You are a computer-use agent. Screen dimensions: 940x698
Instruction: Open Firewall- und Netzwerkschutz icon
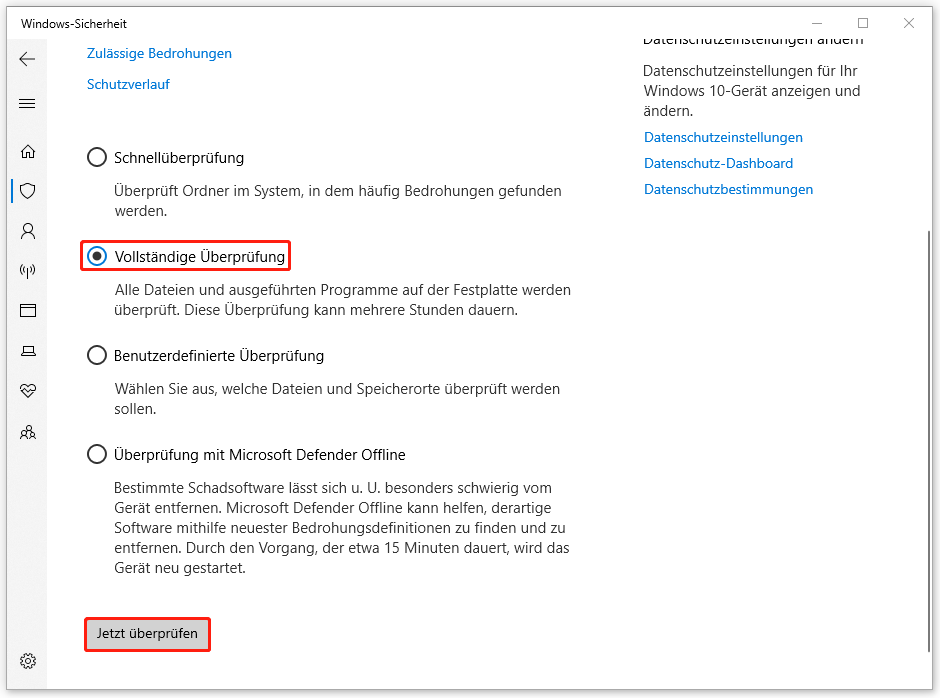(x=28, y=270)
